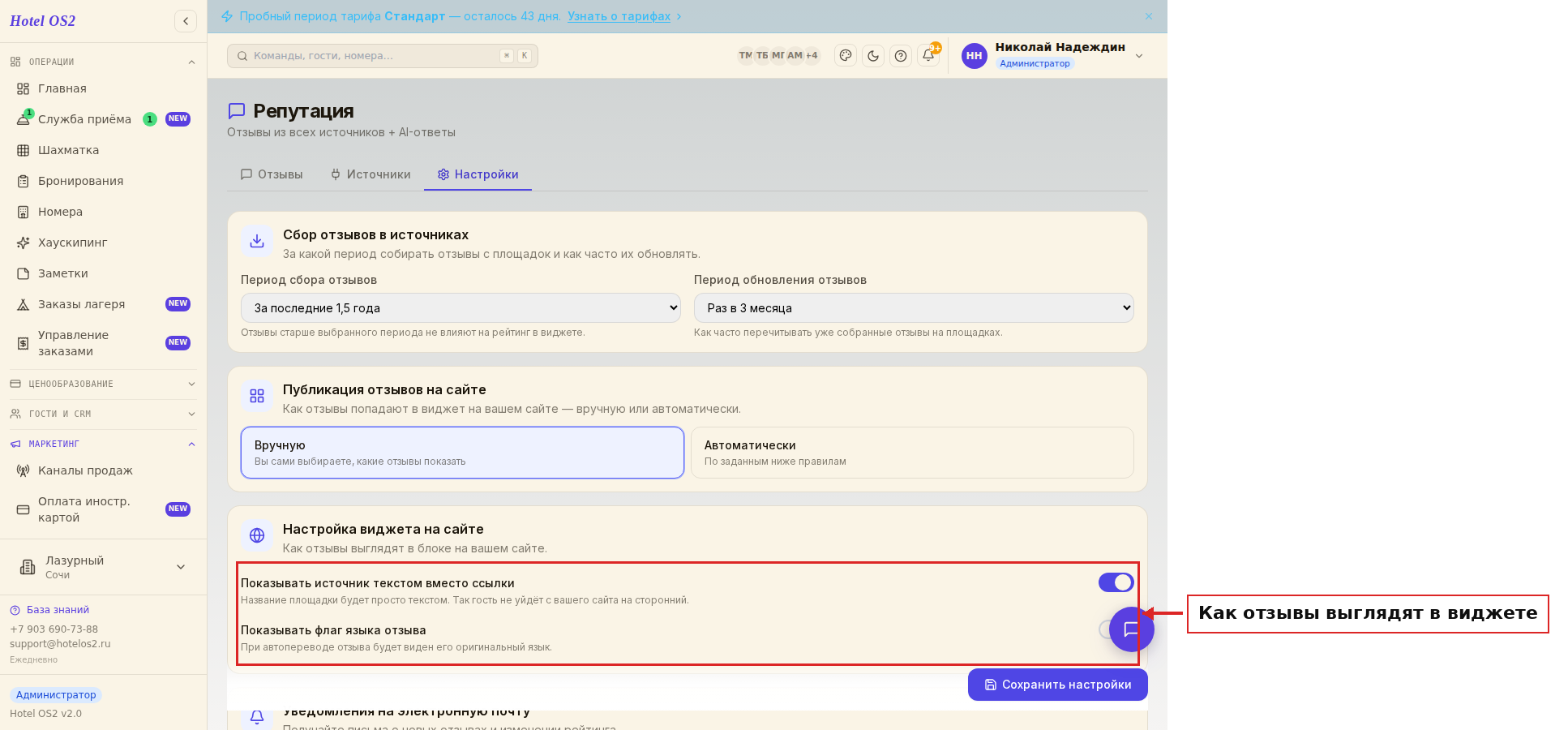Viewport: 1568px width, 730px height.
Task: Click the download icon beside Сбор отзывов
Action: (x=257, y=241)
